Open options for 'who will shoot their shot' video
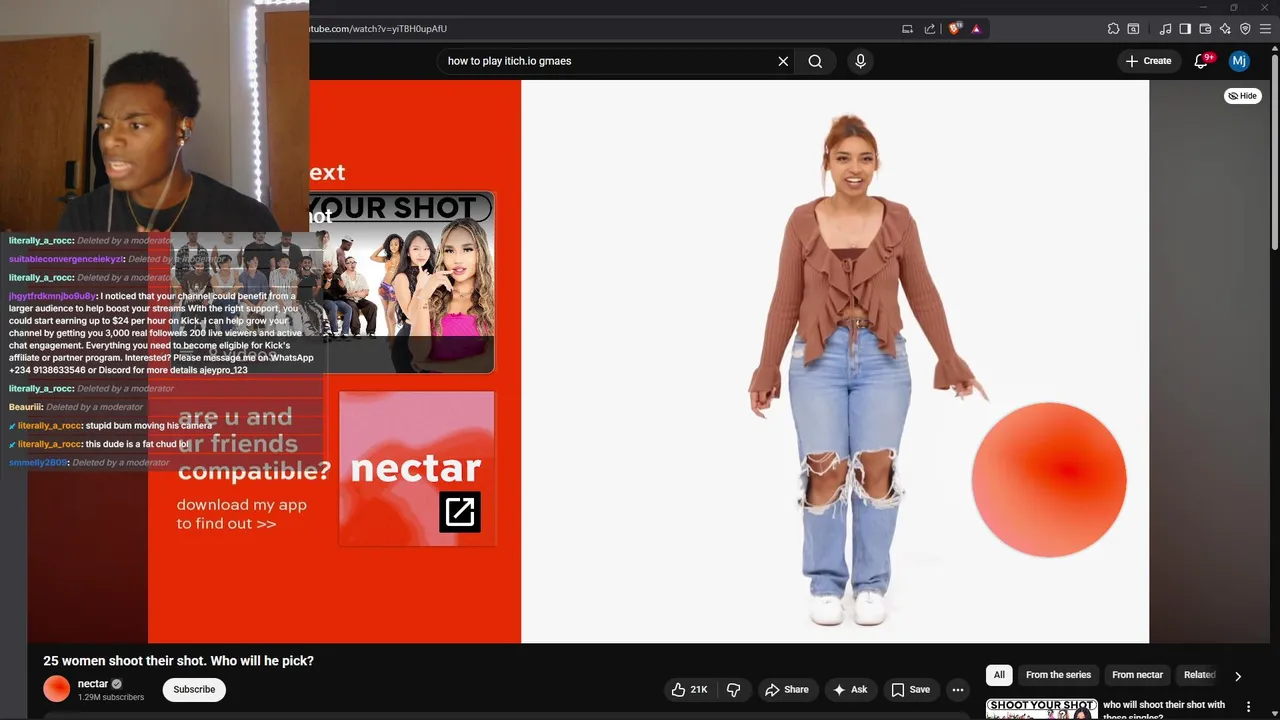The height and width of the screenshot is (720, 1280). pos(1247,707)
